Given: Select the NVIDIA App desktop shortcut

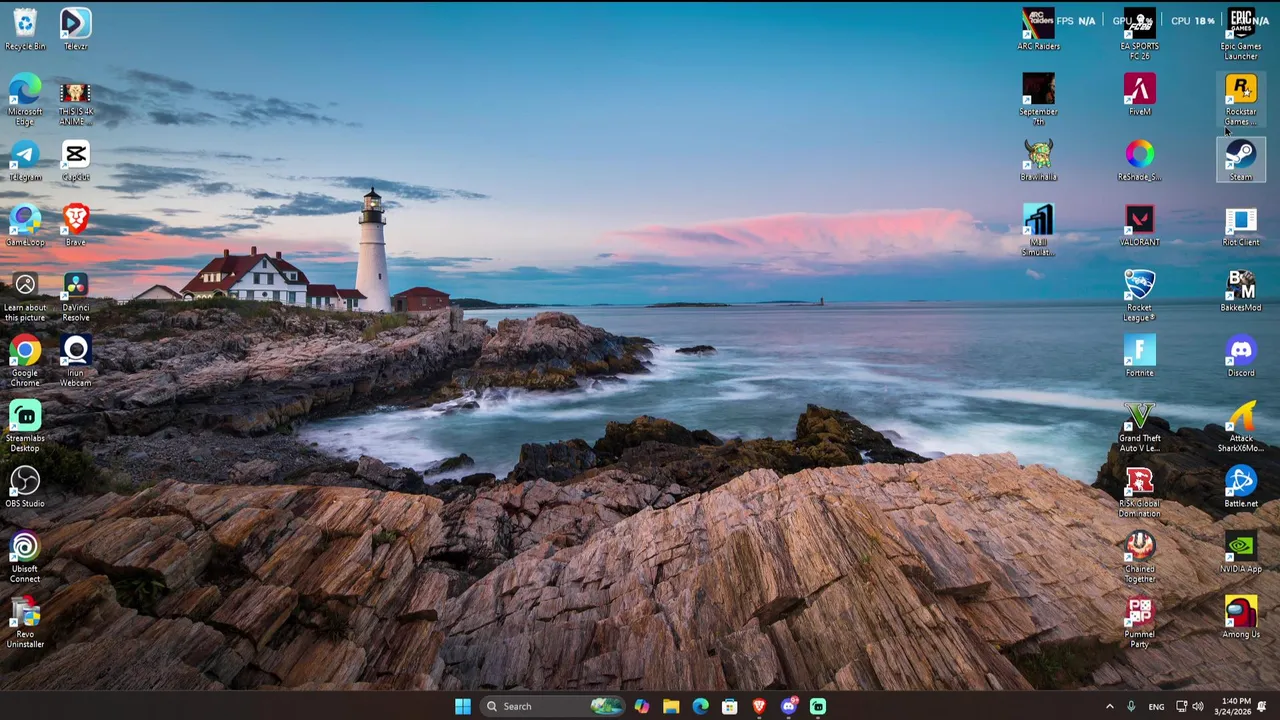Looking at the screenshot, I should tap(1241, 553).
